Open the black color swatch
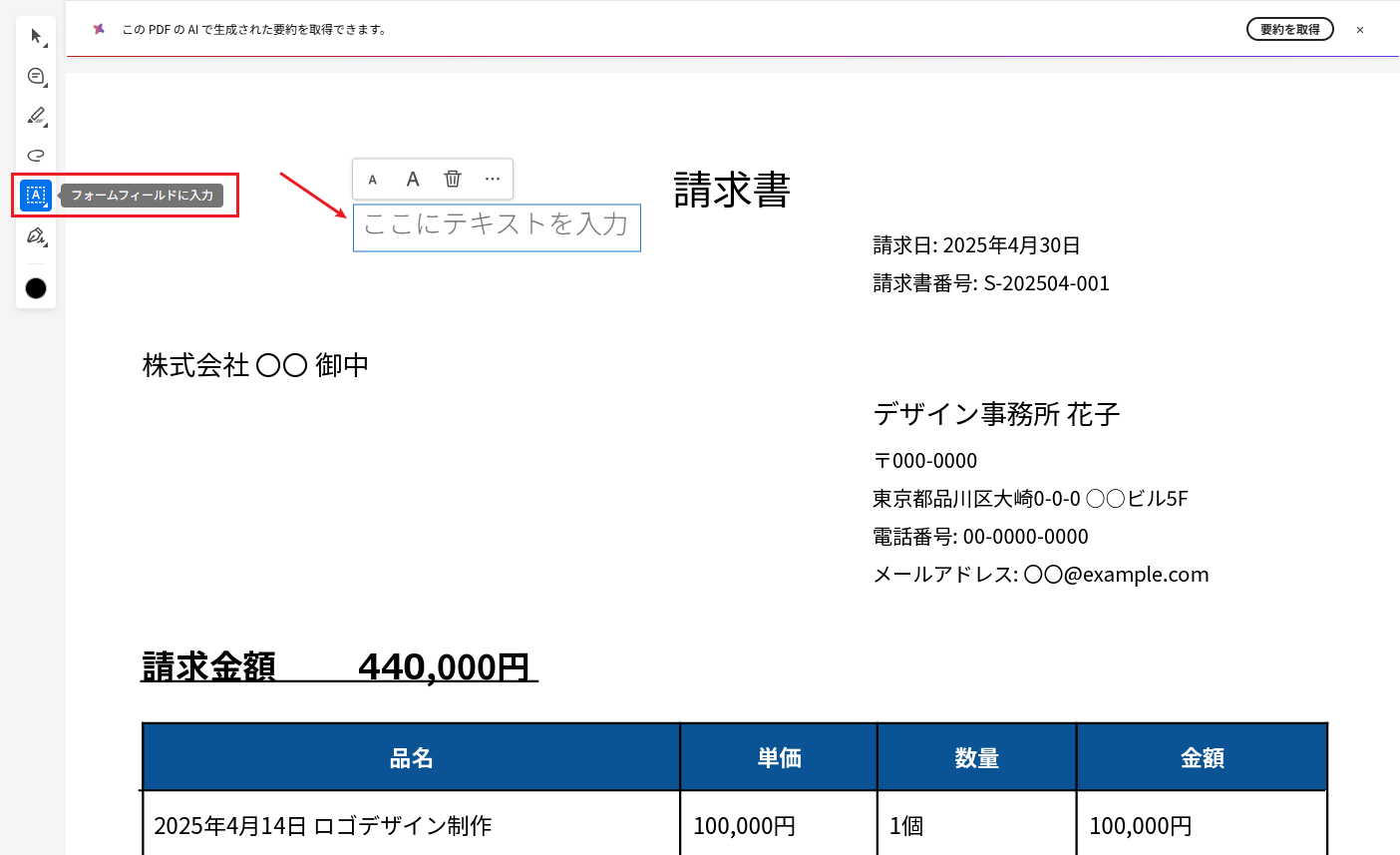The height and width of the screenshot is (855, 1400). pyautogui.click(x=36, y=288)
